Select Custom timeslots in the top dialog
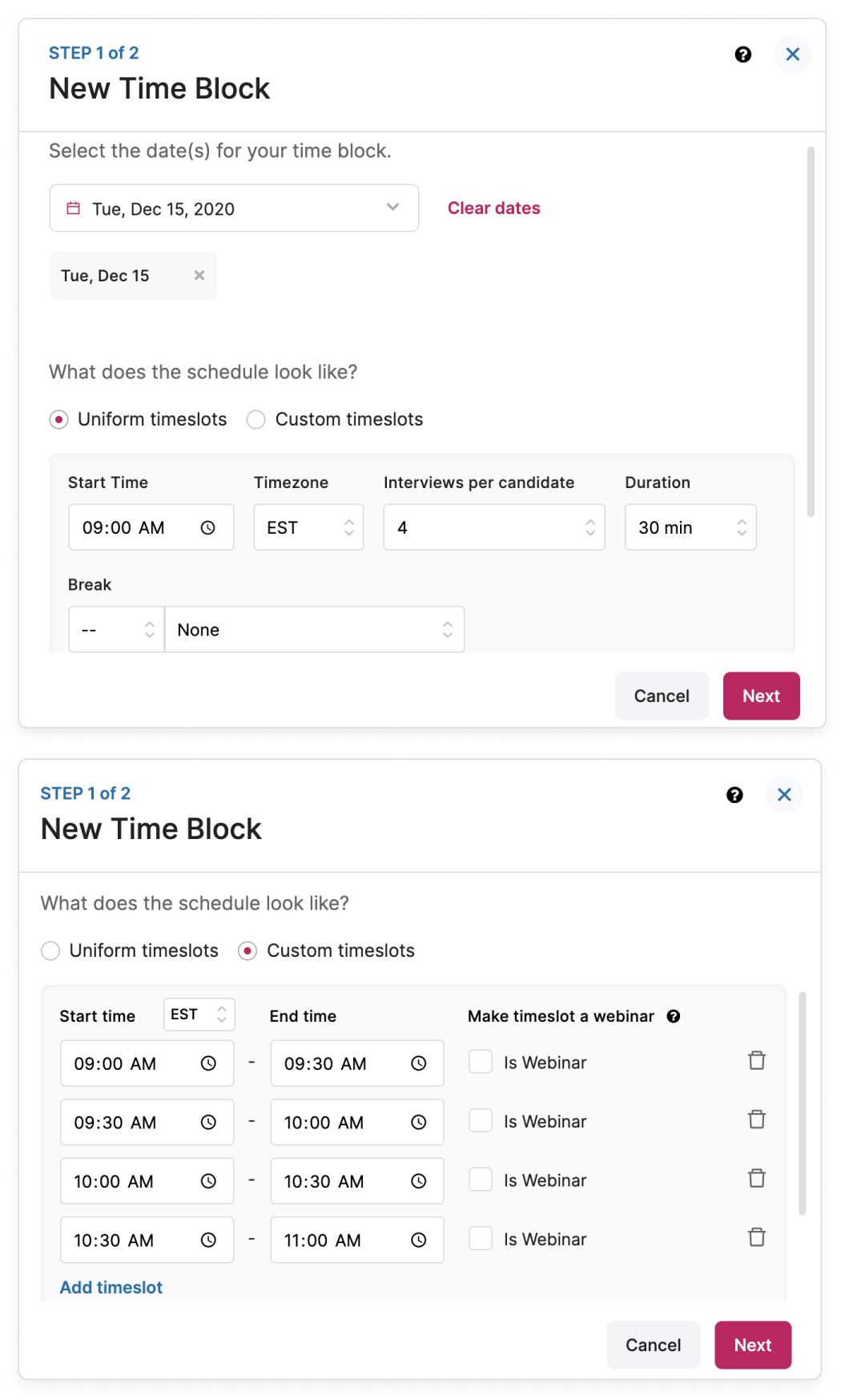845x1400 pixels. pyautogui.click(x=256, y=420)
